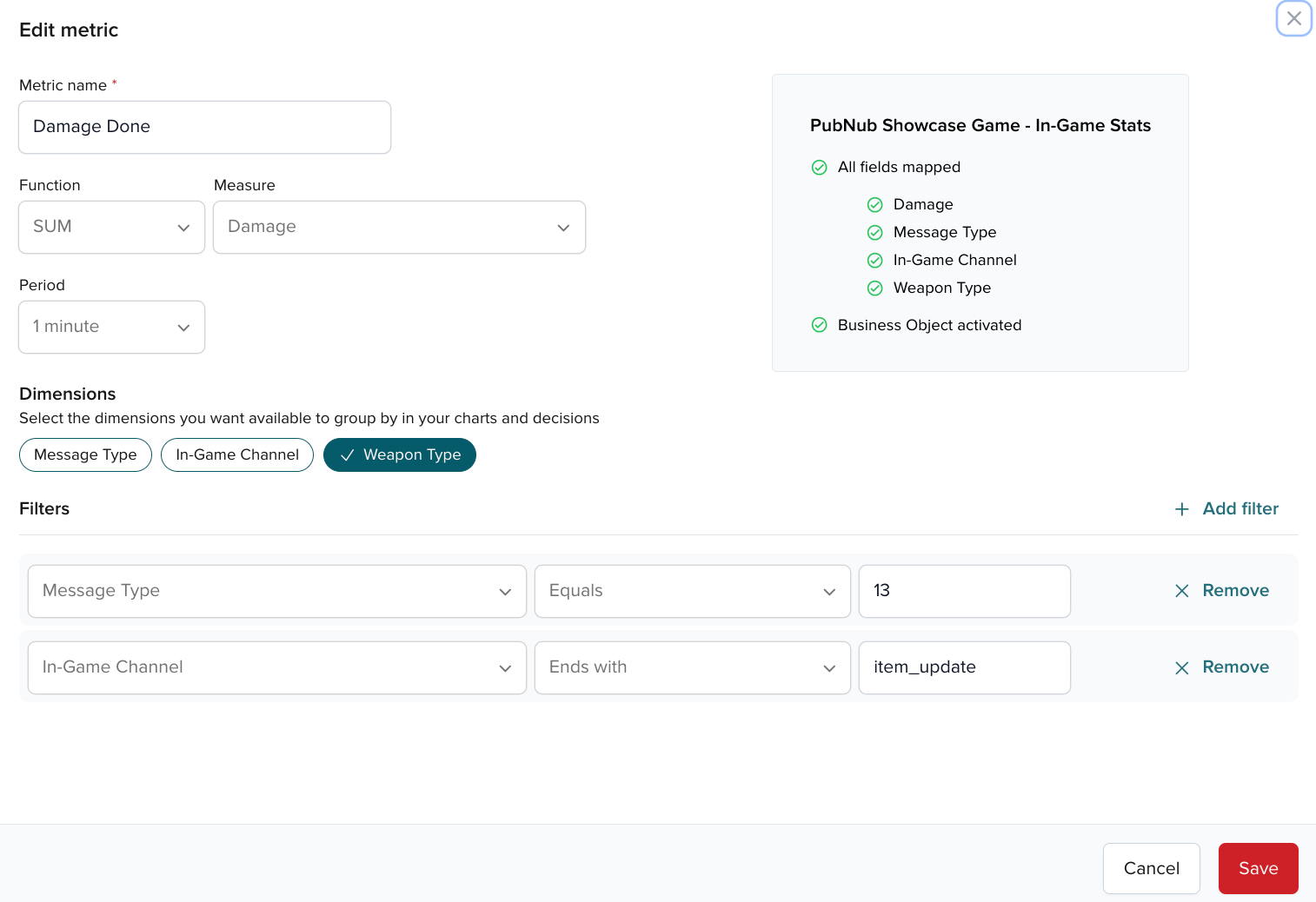
Task: Click X icon on In-Game Channel filter row
Action: 1181,667
